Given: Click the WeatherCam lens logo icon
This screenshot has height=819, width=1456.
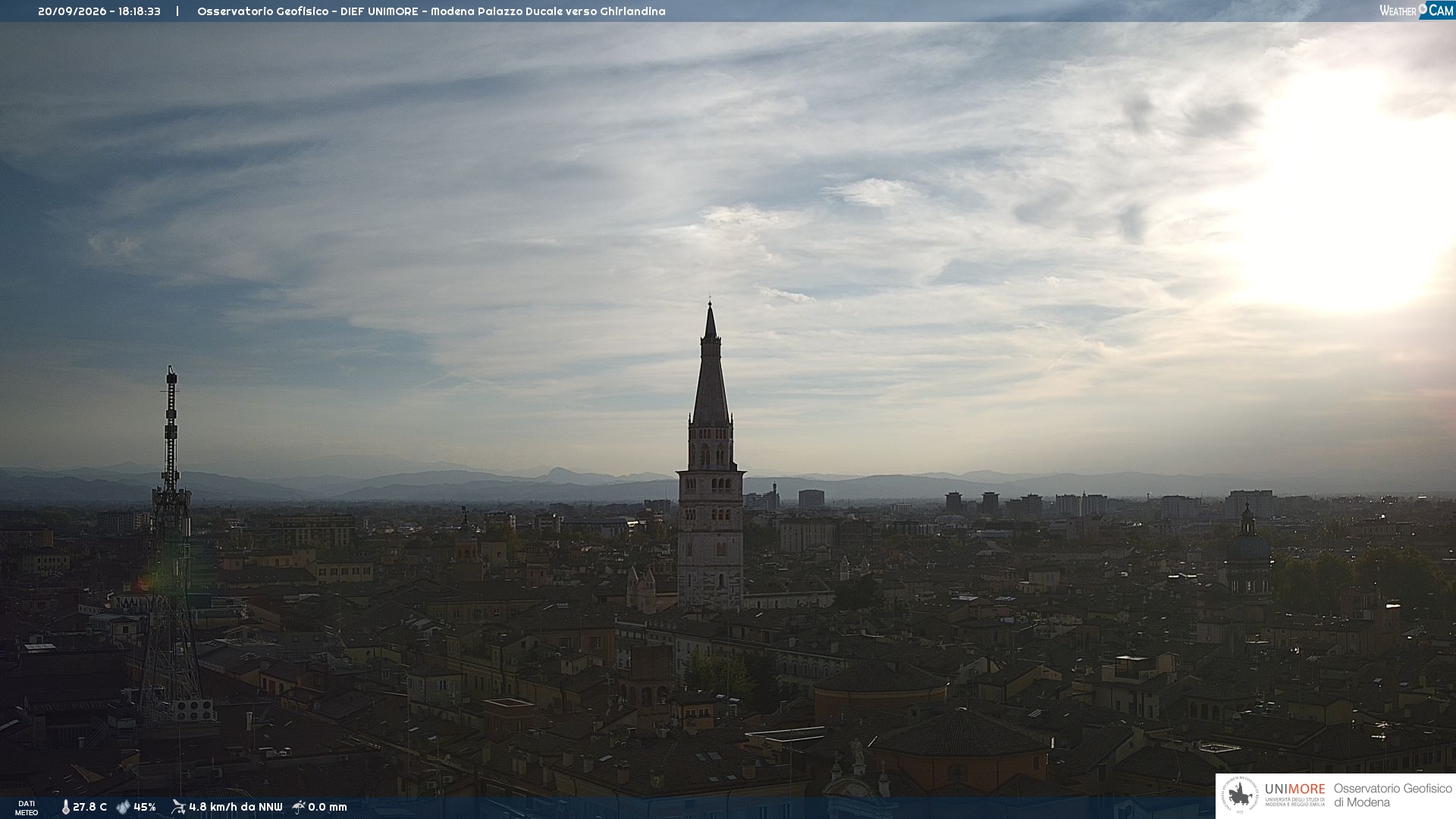Looking at the screenshot, I should [1423, 10].
